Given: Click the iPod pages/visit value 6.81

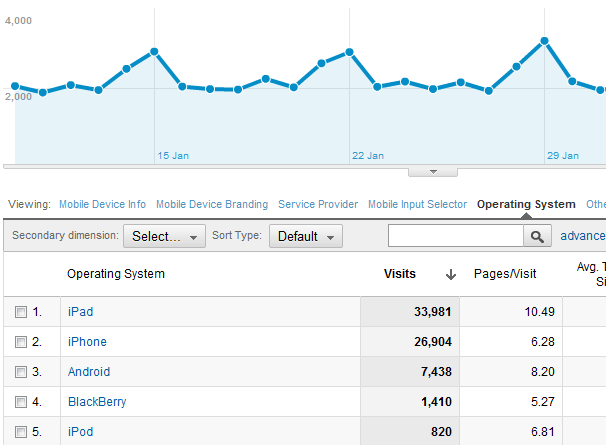Looking at the screenshot, I should point(543,432).
